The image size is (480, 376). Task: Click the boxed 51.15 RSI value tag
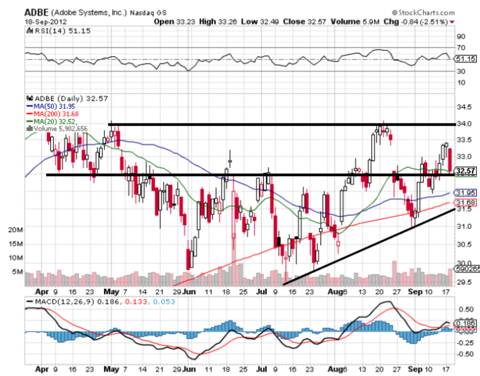pos(466,59)
